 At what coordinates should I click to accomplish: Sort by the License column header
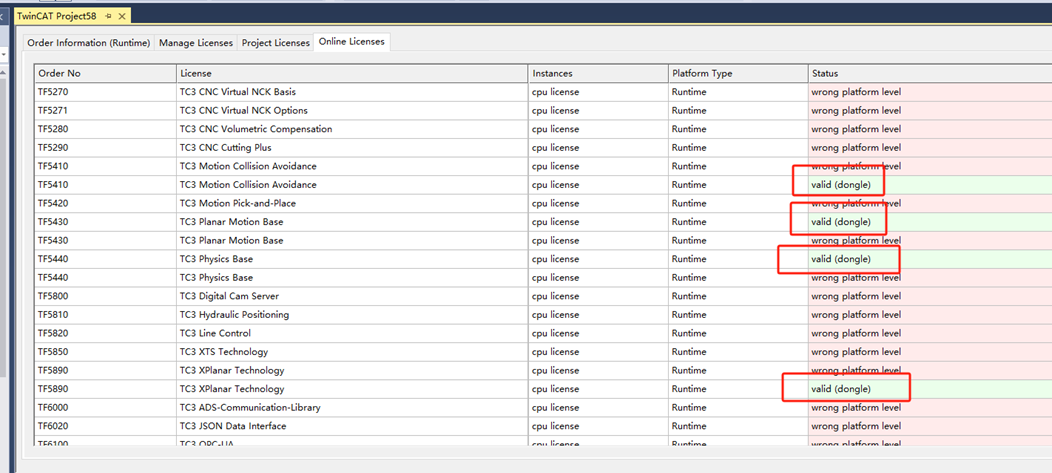click(x=352, y=73)
